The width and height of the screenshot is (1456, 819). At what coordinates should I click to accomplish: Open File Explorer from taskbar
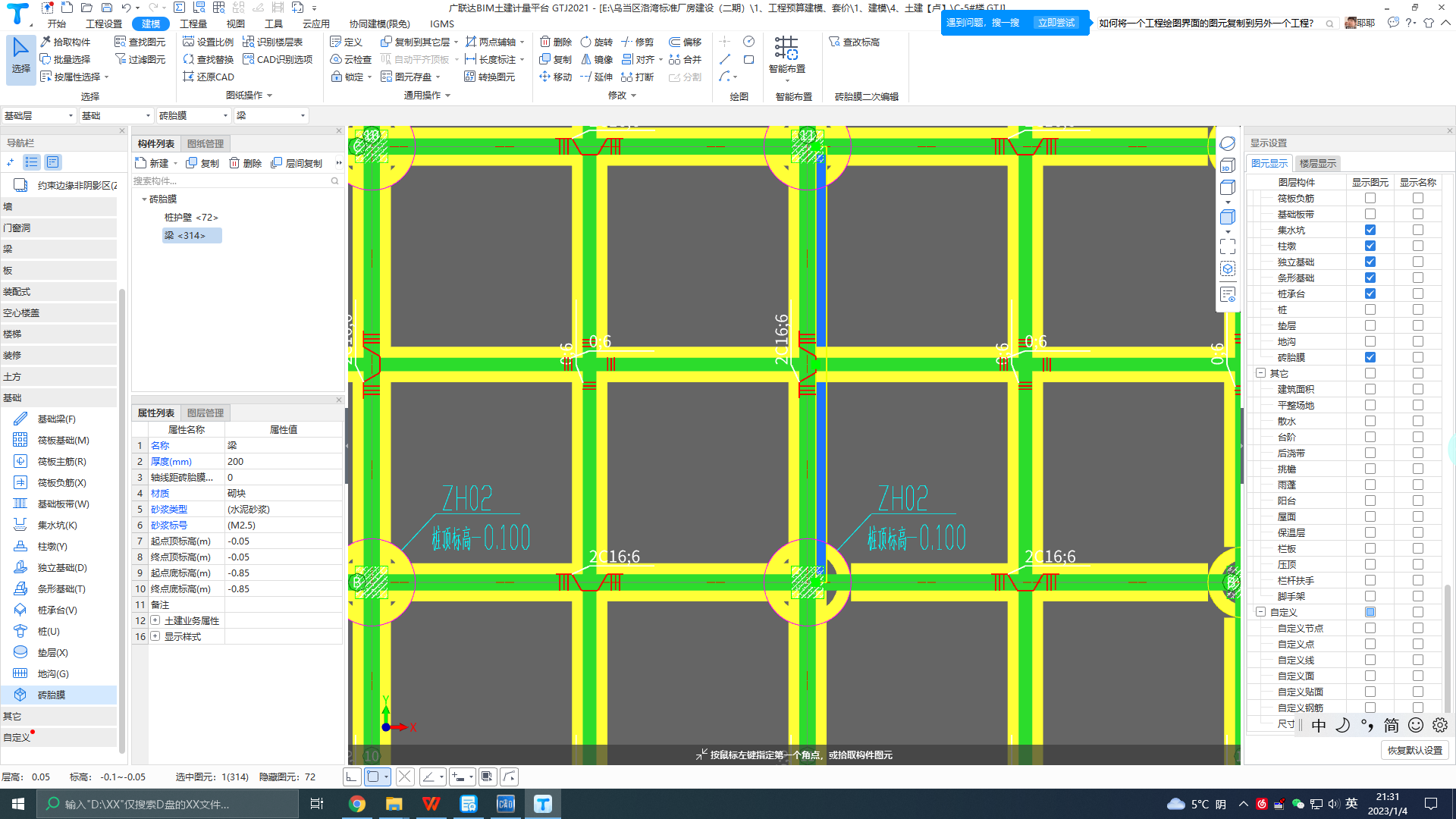coord(394,804)
